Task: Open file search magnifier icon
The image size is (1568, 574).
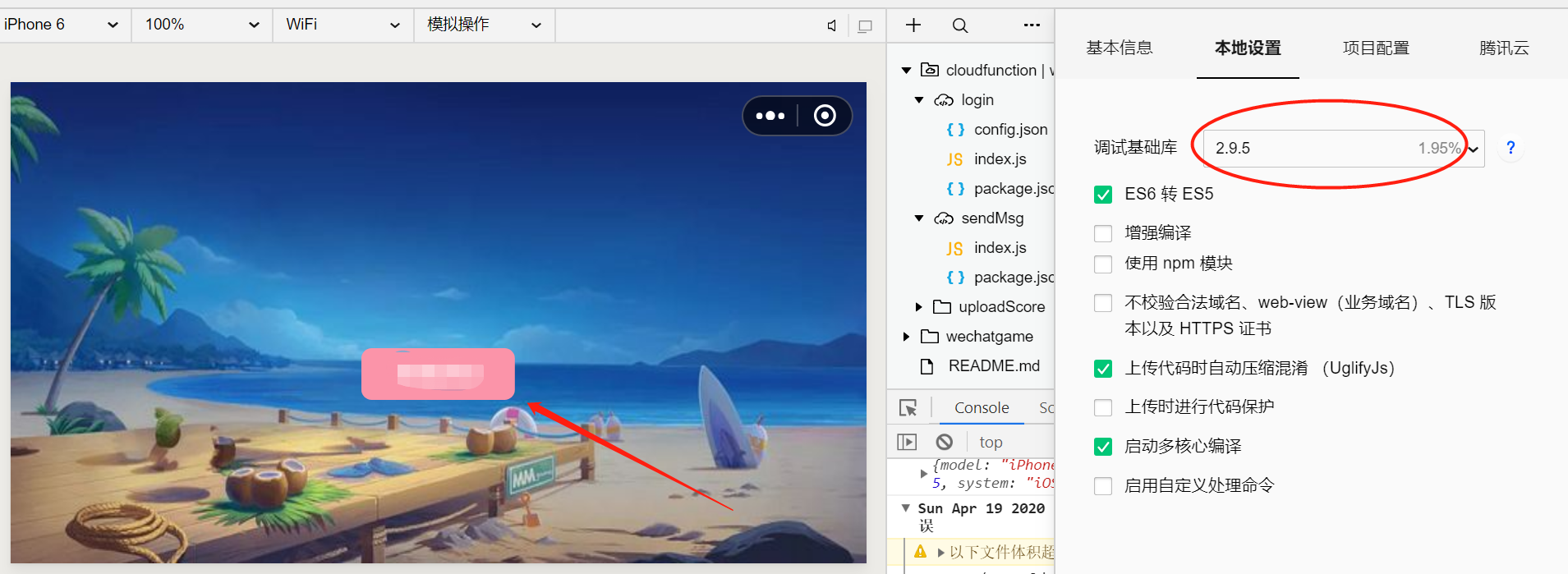Action: click(959, 25)
